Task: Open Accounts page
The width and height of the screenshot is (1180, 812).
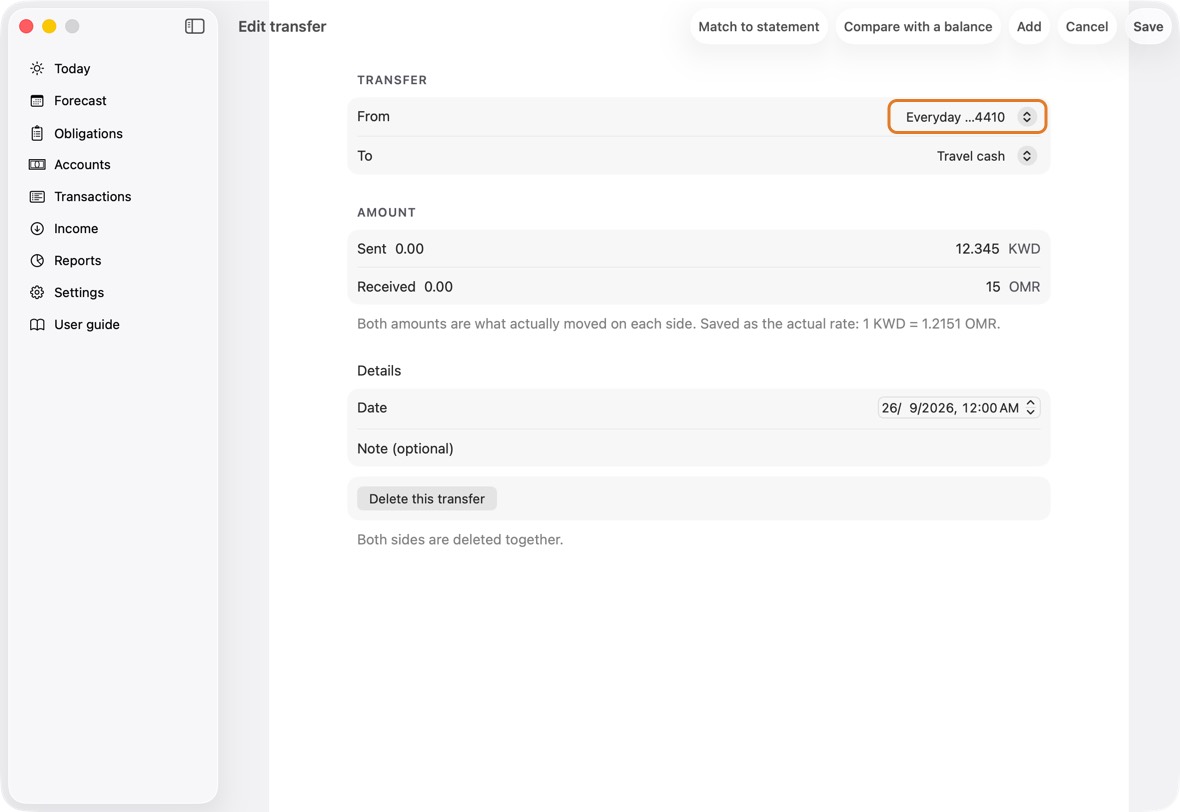Action: pos(82,164)
